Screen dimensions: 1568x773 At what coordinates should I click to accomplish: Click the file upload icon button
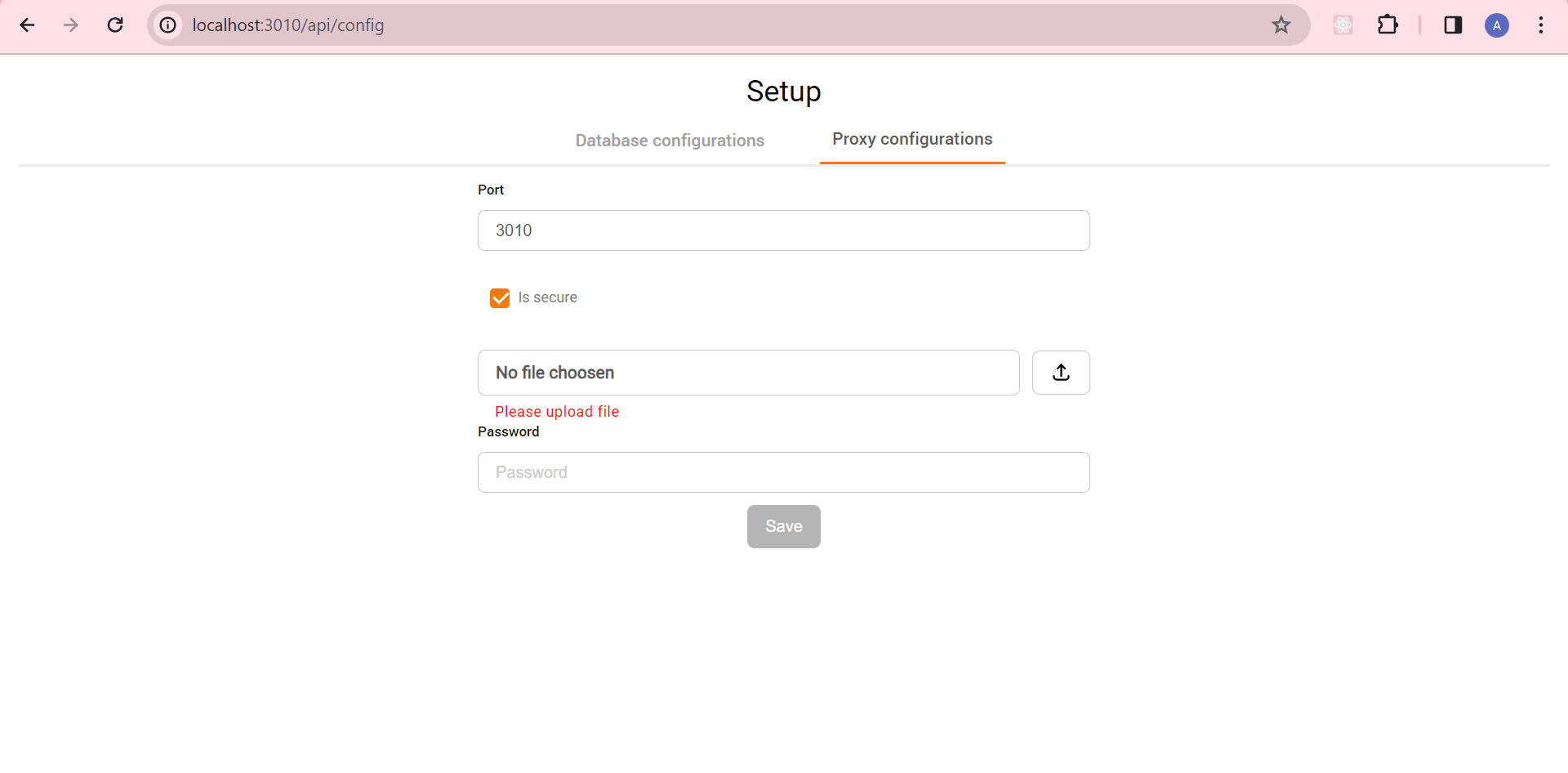[x=1061, y=372]
